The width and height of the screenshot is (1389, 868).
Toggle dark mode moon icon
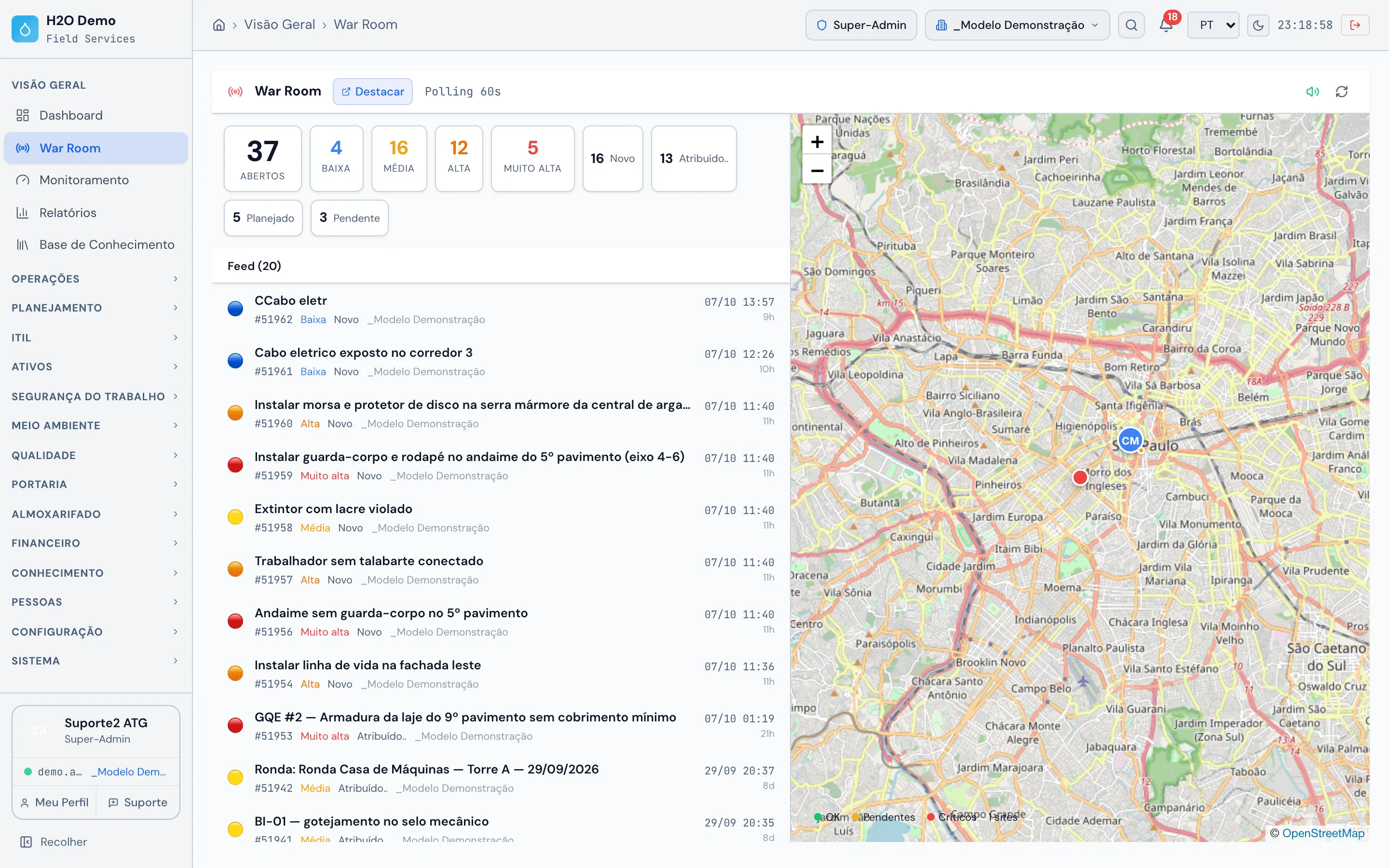(1257, 25)
